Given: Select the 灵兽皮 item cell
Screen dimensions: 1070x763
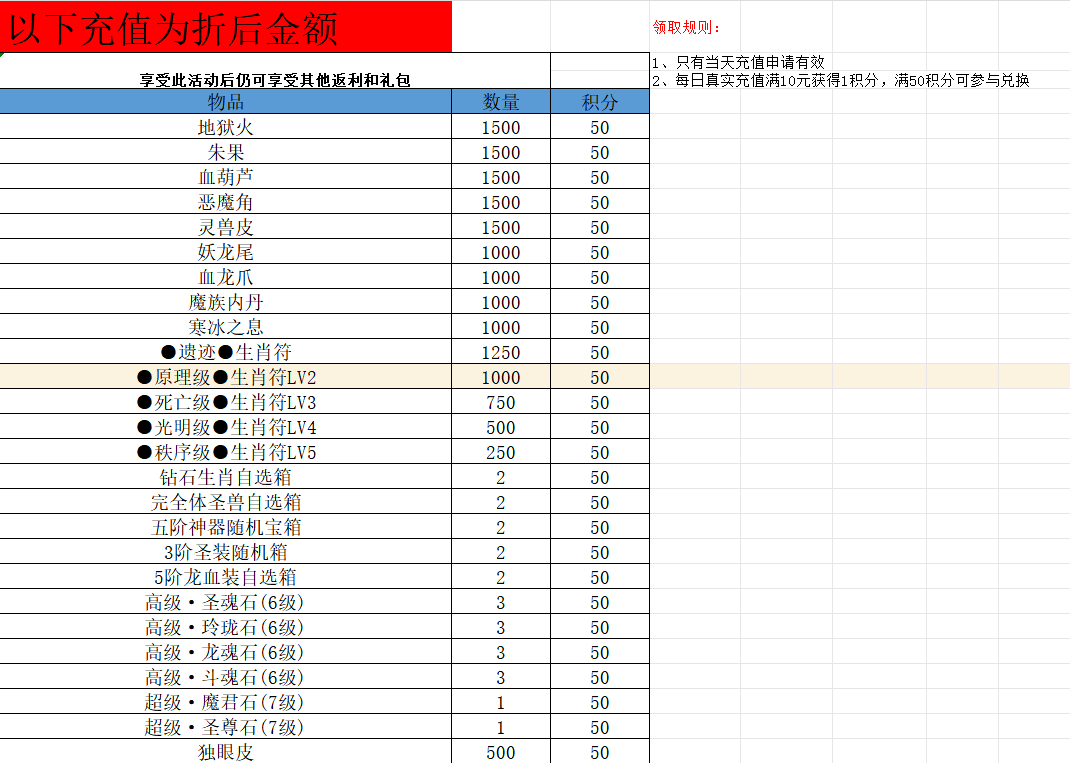Looking at the screenshot, I should tap(225, 227).
